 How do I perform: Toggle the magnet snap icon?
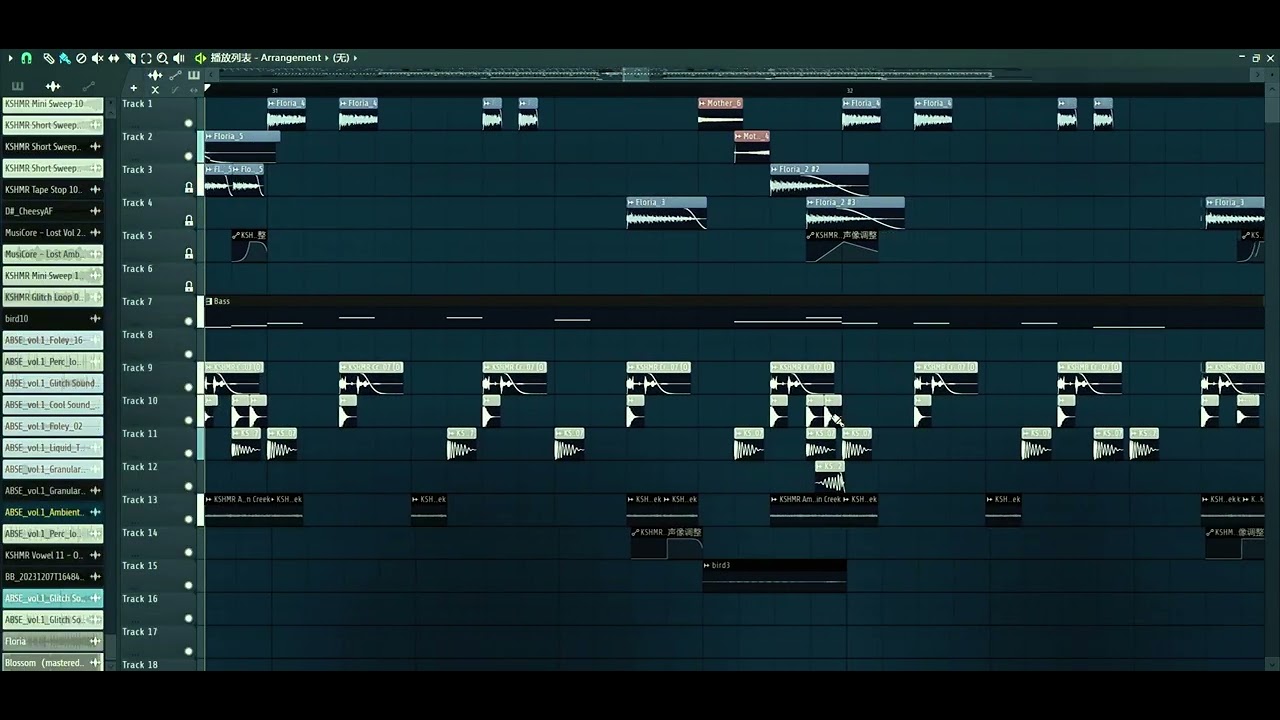pos(27,58)
